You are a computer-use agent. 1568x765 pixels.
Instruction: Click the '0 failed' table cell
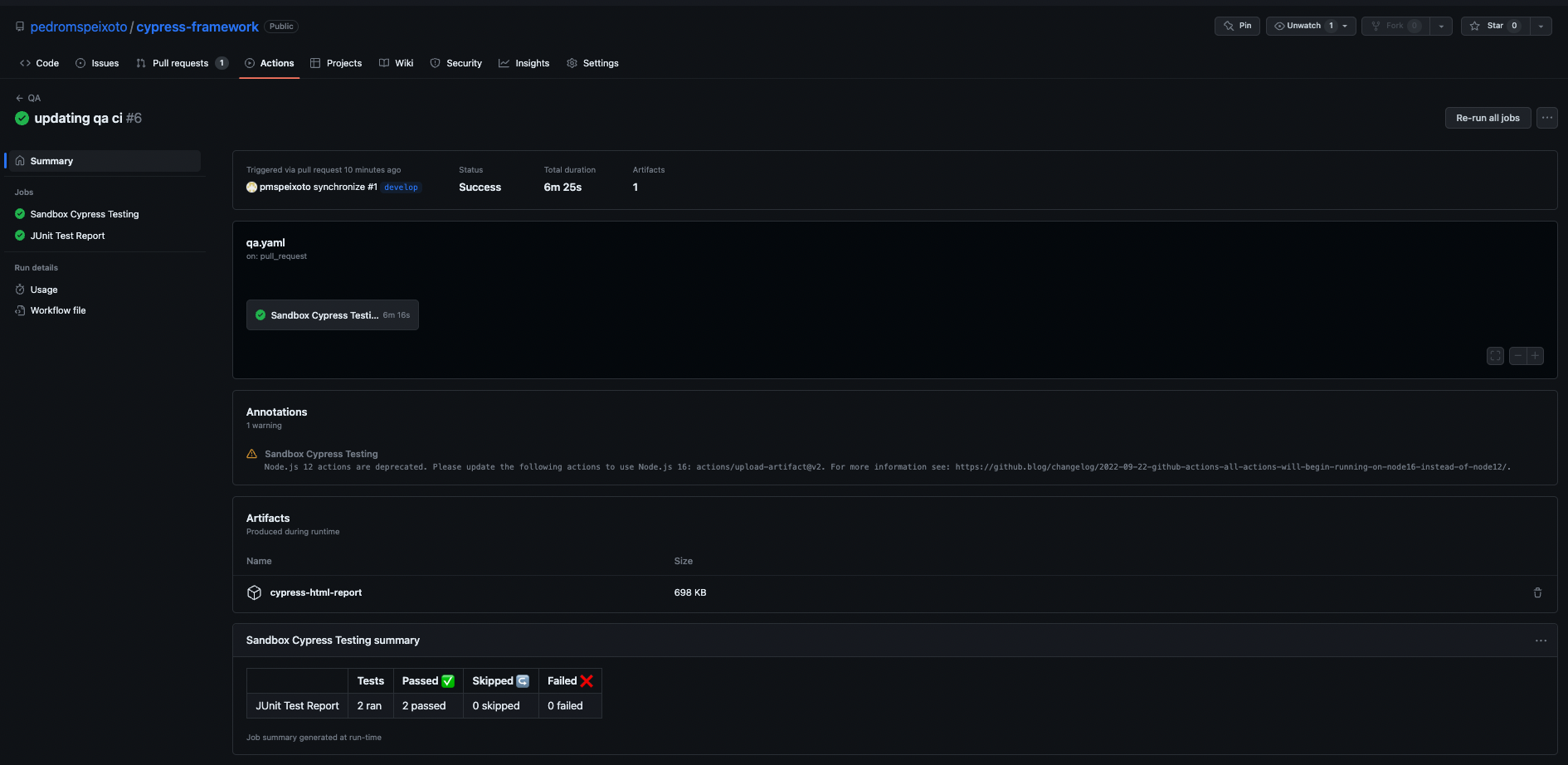pos(570,706)
